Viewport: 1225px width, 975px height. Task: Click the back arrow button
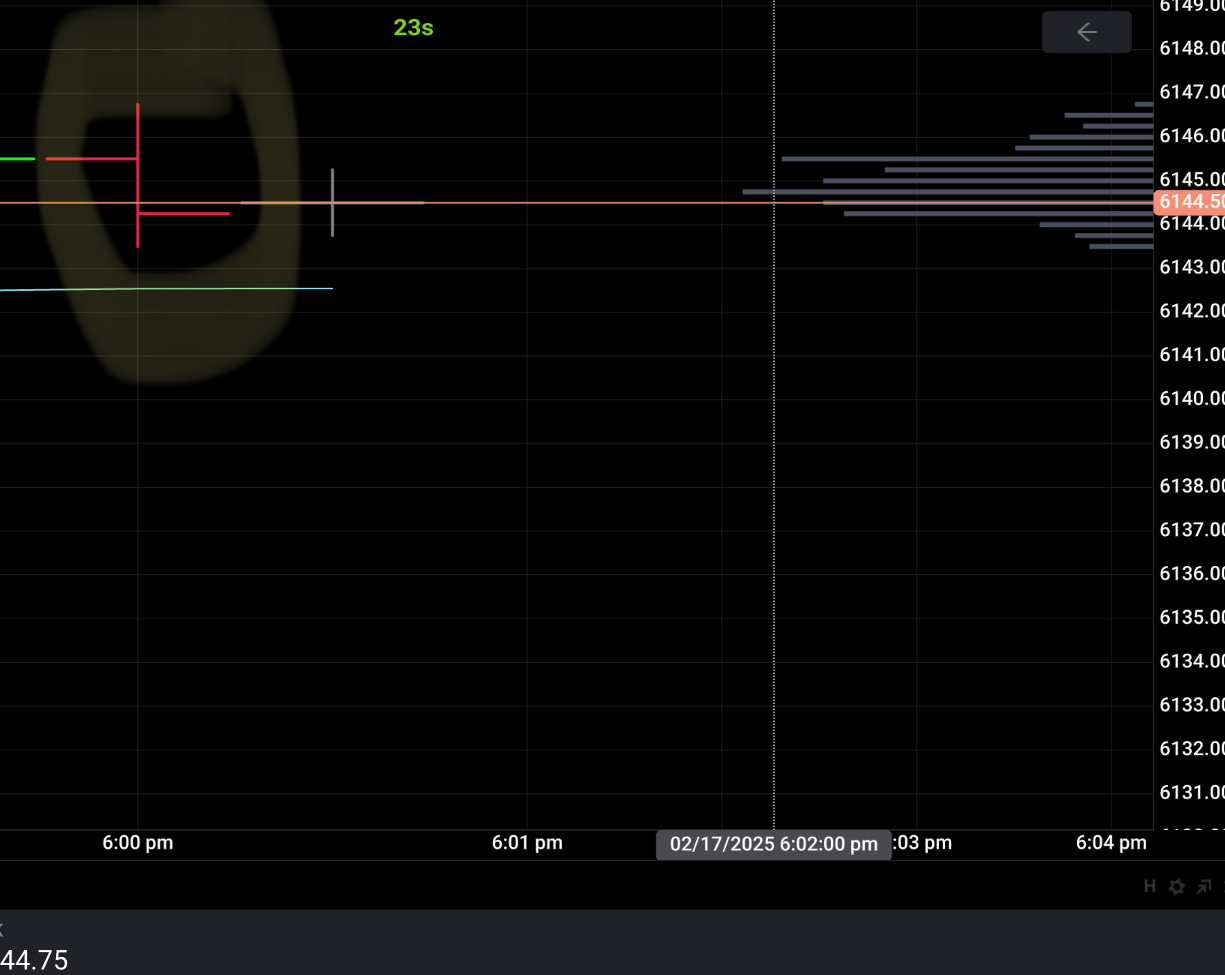(1087, 32)
